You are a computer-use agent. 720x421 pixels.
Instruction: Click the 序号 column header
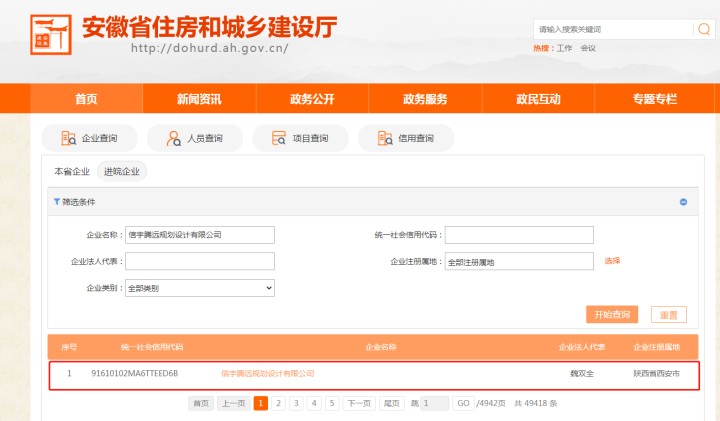pyautogui.click(x=69, y=347)
